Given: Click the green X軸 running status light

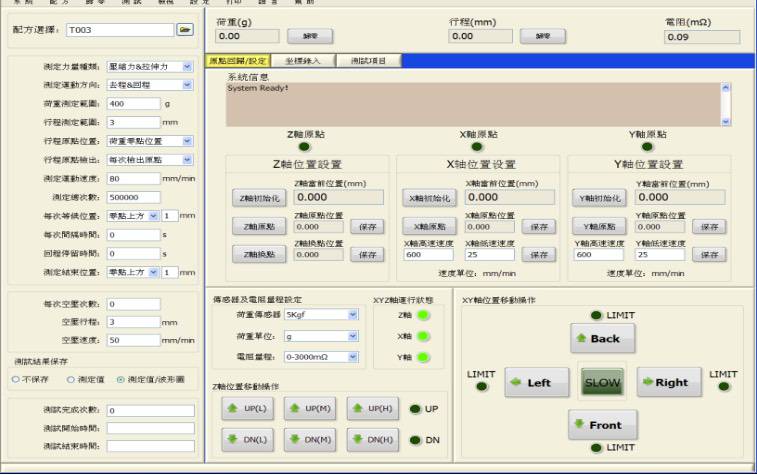Looking at the screenshot, I should click(x=423, y=336).
